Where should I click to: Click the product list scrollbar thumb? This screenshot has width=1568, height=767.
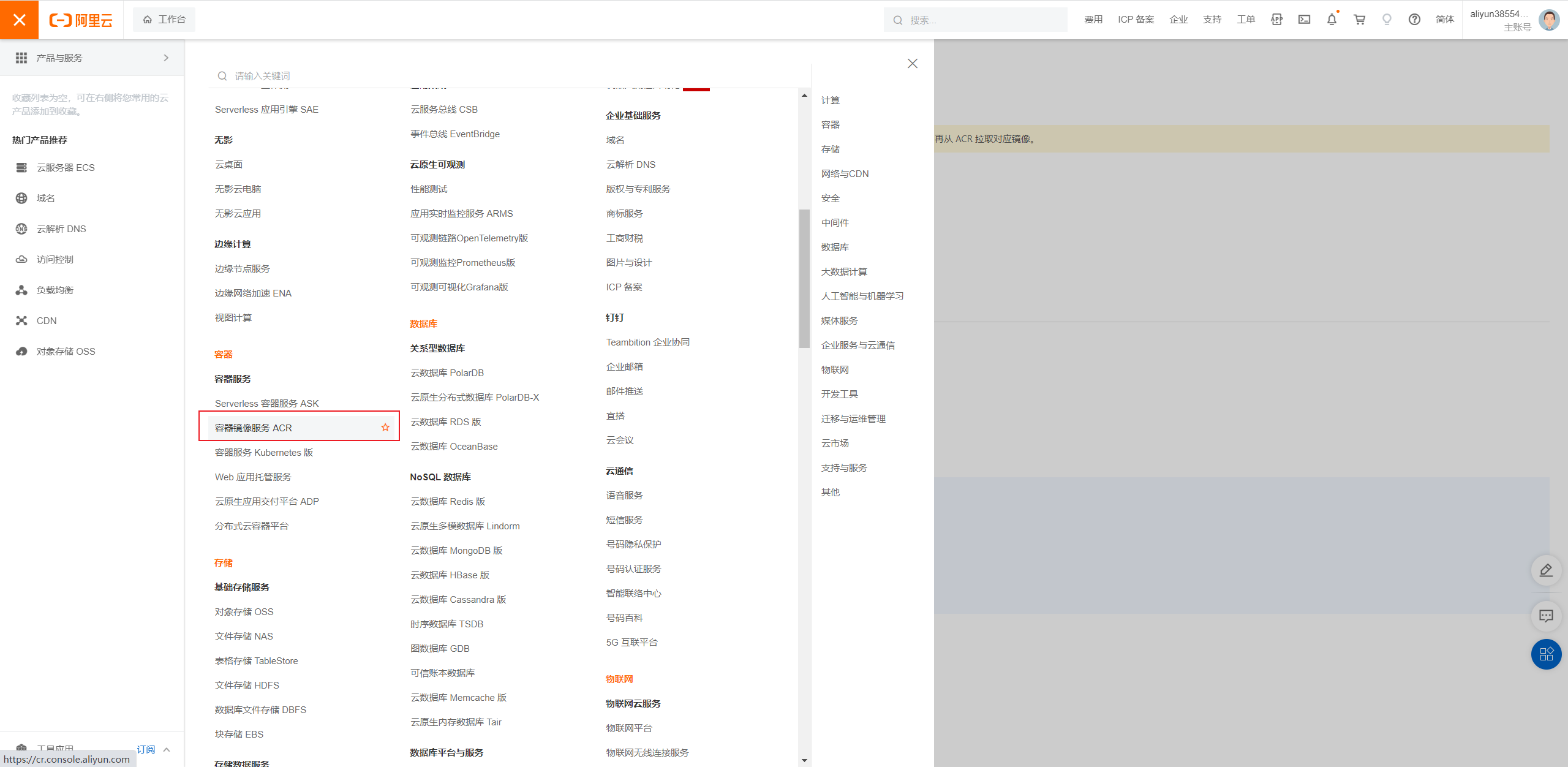(804, 279)
